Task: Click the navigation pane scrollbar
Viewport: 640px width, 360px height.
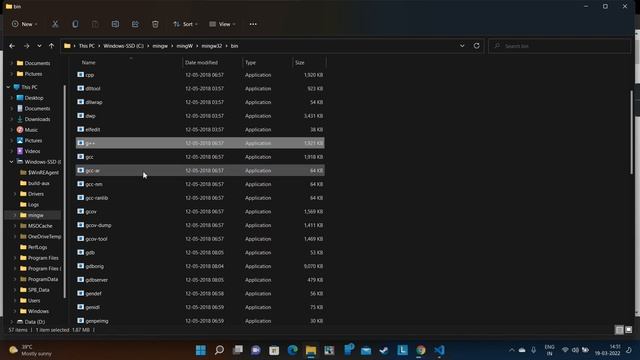Action: (64, 192)
